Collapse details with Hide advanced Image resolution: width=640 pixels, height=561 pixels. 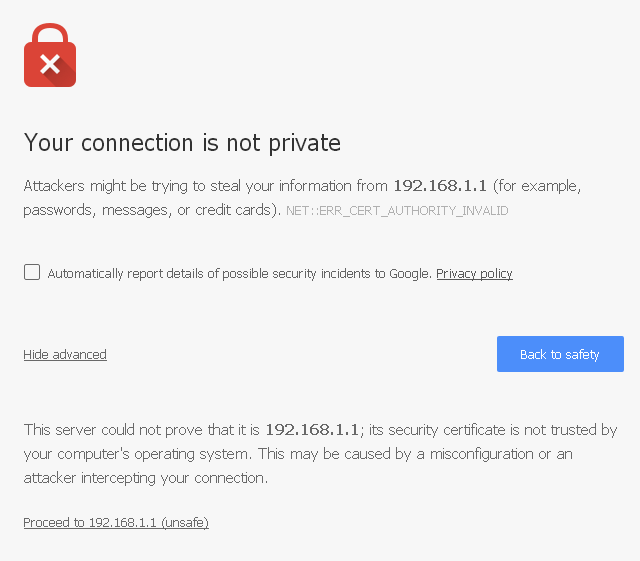pos(65,355)
